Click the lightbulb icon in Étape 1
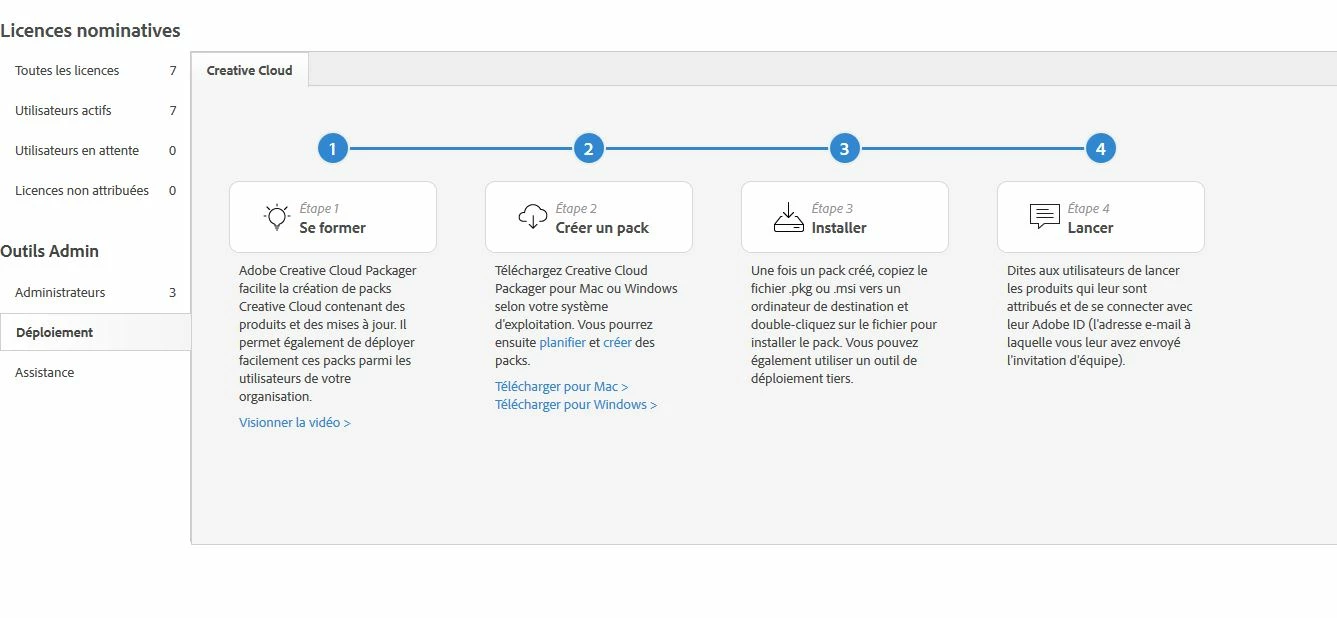Image resolution: width=1337 pixels, height=618 pixels. (276, 217)
